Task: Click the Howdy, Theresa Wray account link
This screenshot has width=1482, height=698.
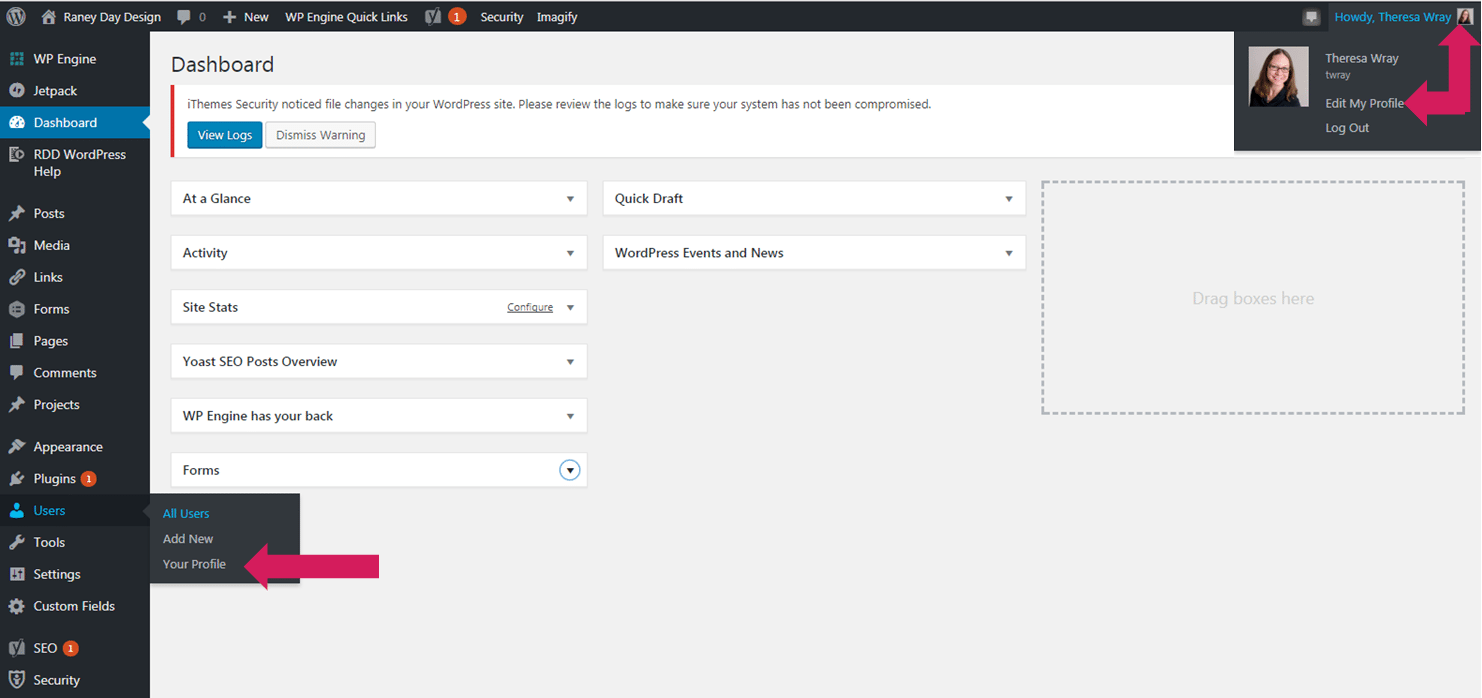Action: [1392, 17]
